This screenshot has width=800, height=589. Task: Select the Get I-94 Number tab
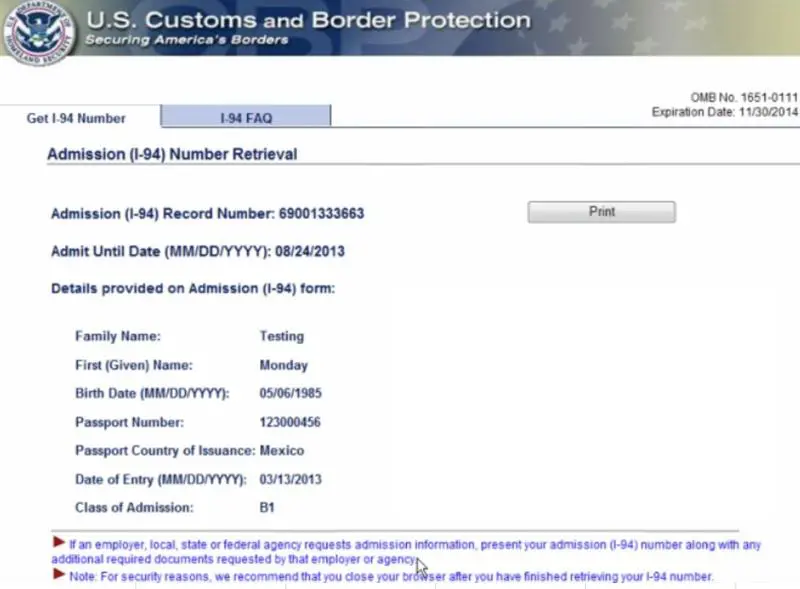[x=76, y=118]
